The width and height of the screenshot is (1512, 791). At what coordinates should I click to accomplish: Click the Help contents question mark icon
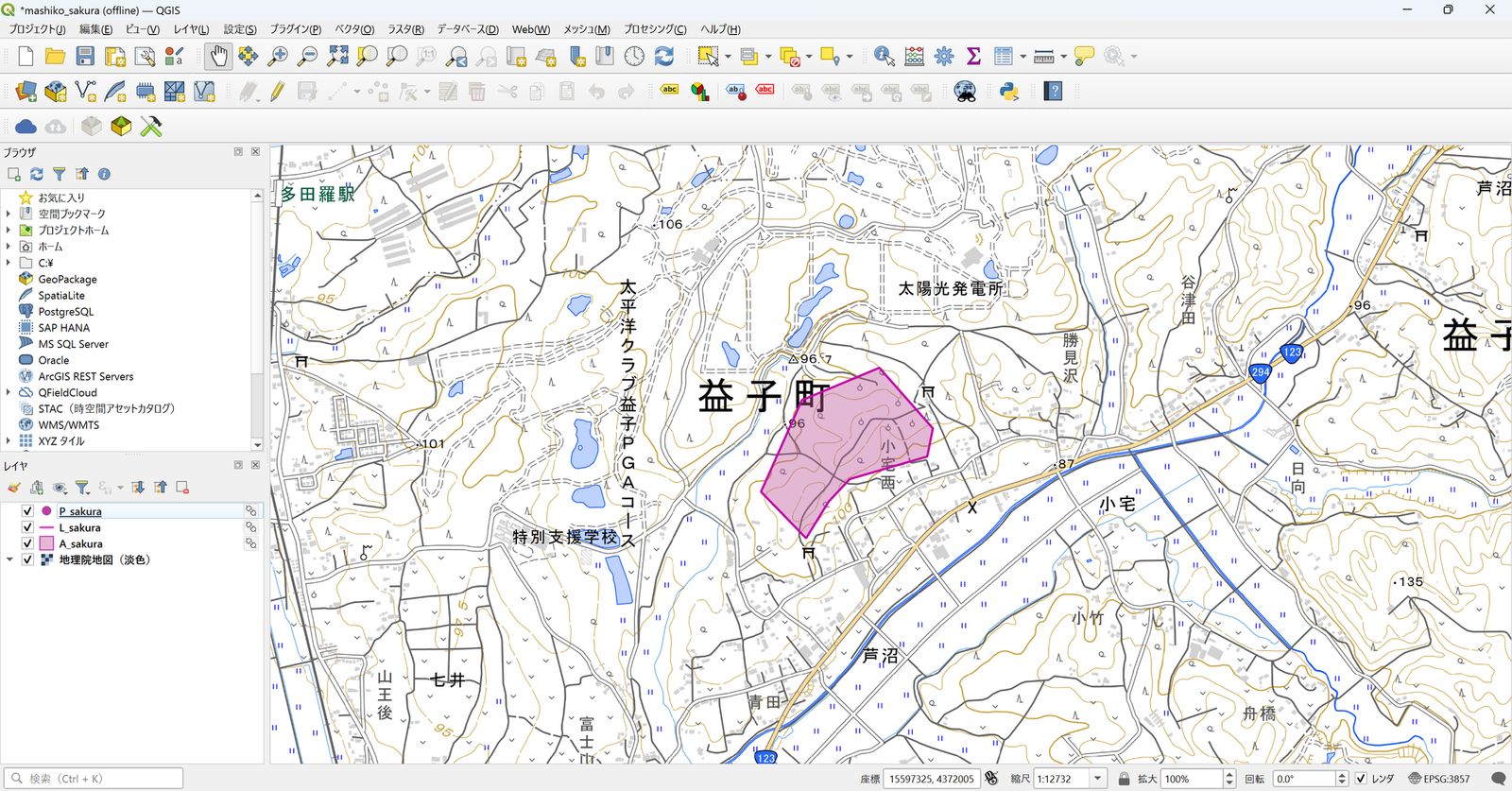[x=1054, y=92]
